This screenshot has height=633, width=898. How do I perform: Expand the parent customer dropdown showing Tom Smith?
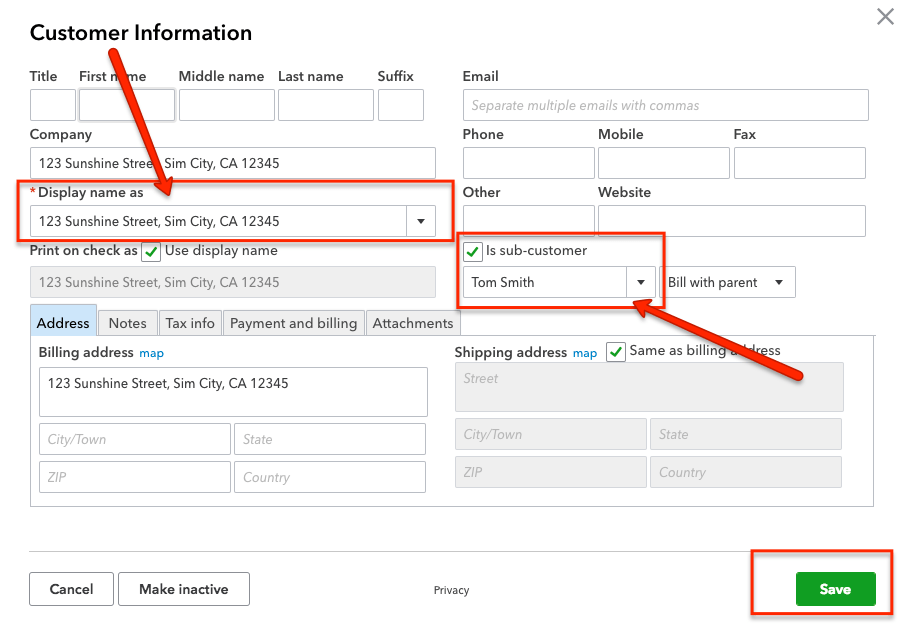tap(640, 282)
